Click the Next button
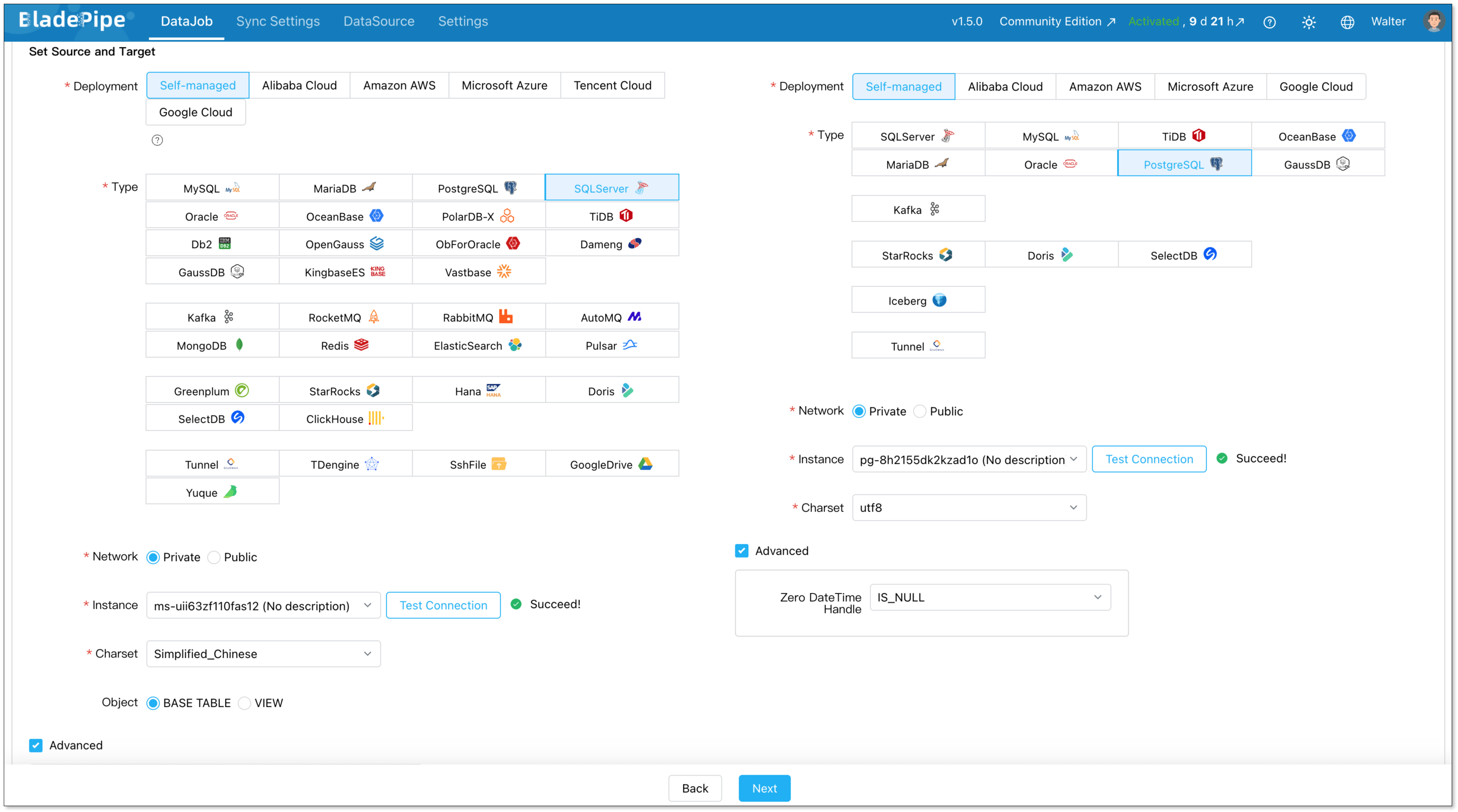The image size is (1458, 812). (x=764, y=788)
